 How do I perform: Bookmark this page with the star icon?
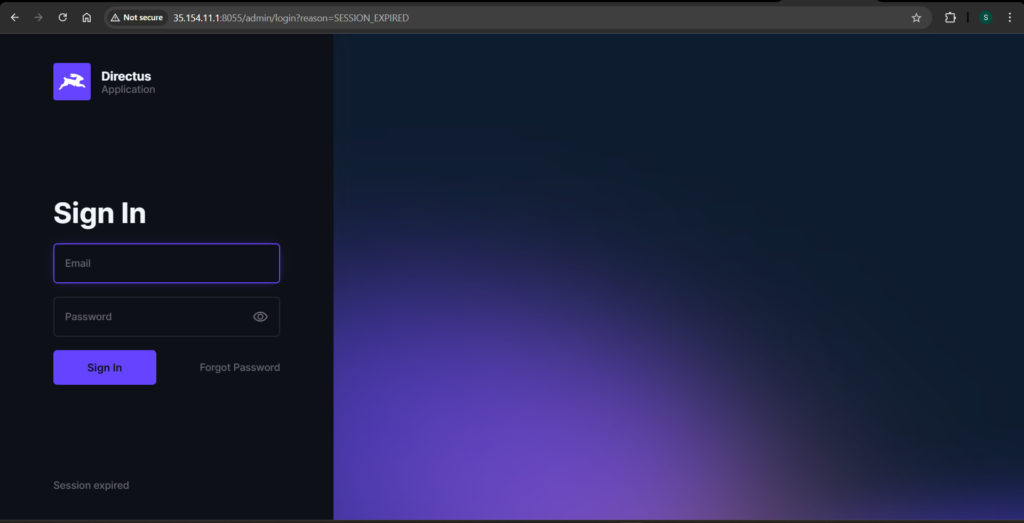tap(916, 18)
